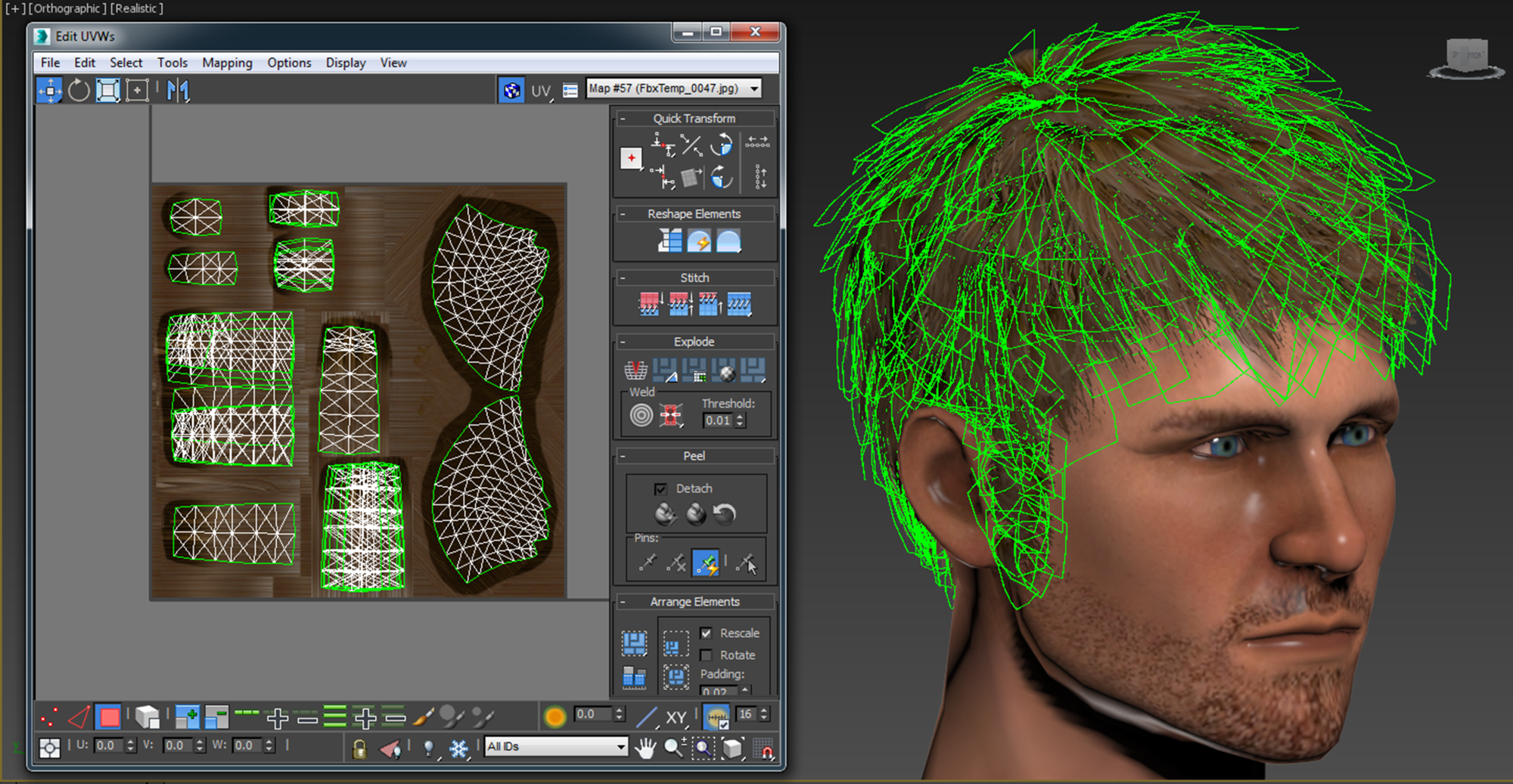The height and width of the screenshot is (784, 1513).
Task: Toggle Soft Selection orange circle button
Action: (x=555, y=717)
